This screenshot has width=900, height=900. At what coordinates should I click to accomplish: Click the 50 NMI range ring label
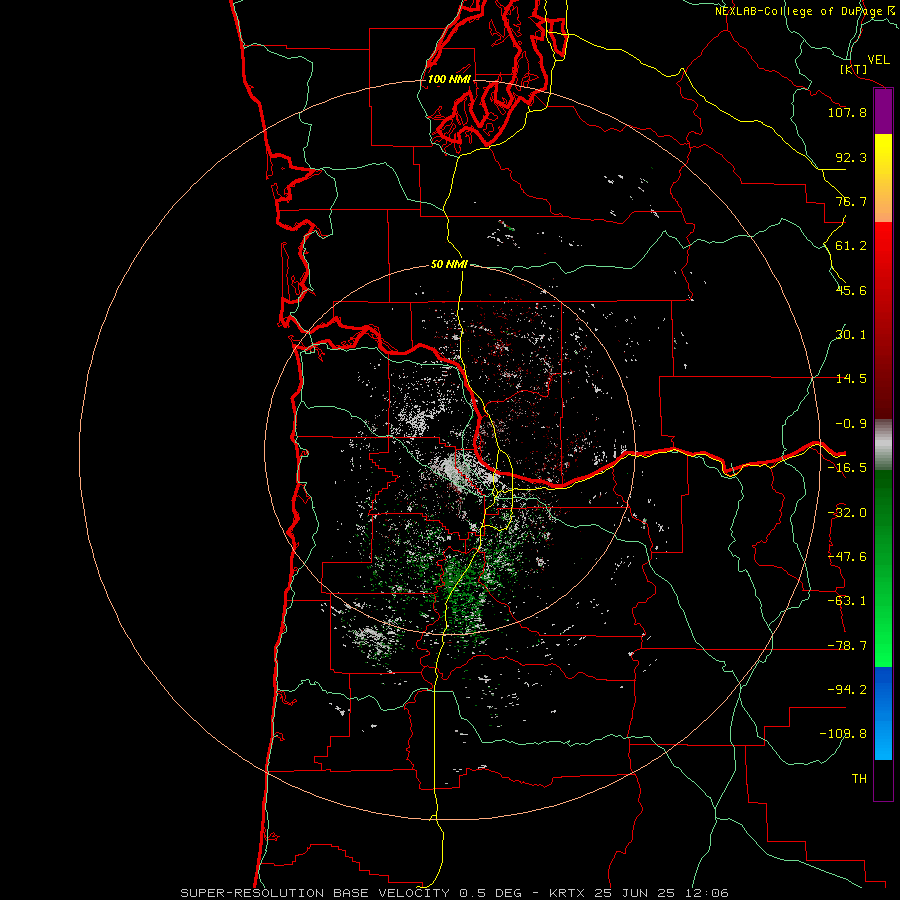click(449, 264)
